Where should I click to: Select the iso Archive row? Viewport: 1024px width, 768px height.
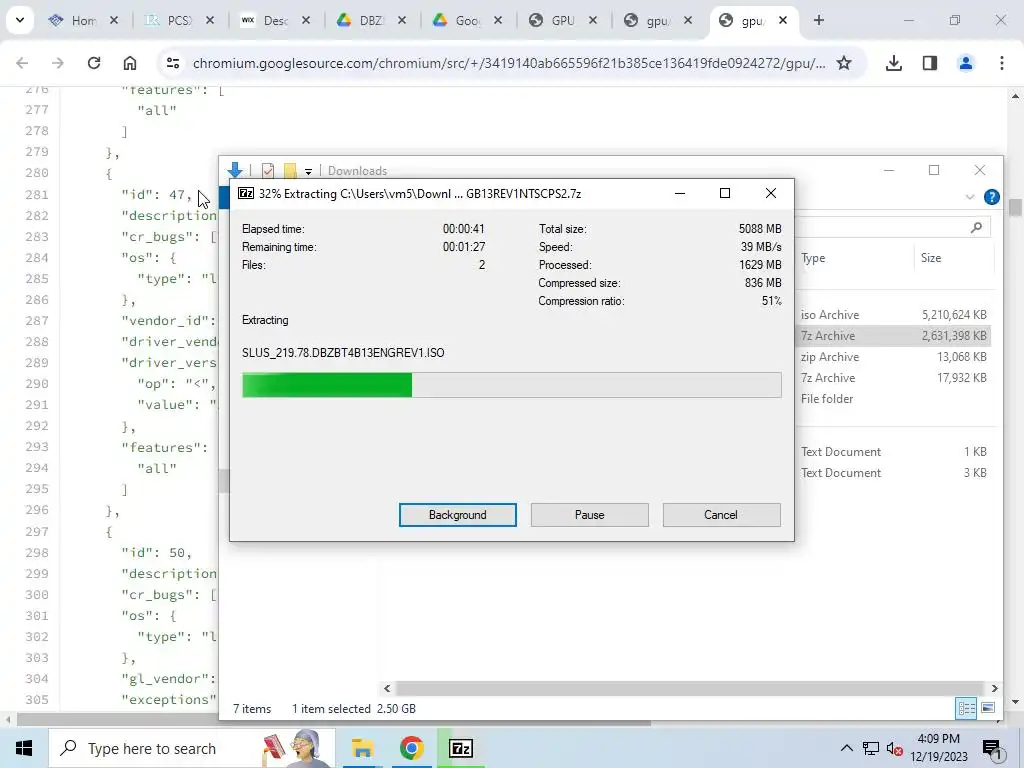tap(893, 315)
